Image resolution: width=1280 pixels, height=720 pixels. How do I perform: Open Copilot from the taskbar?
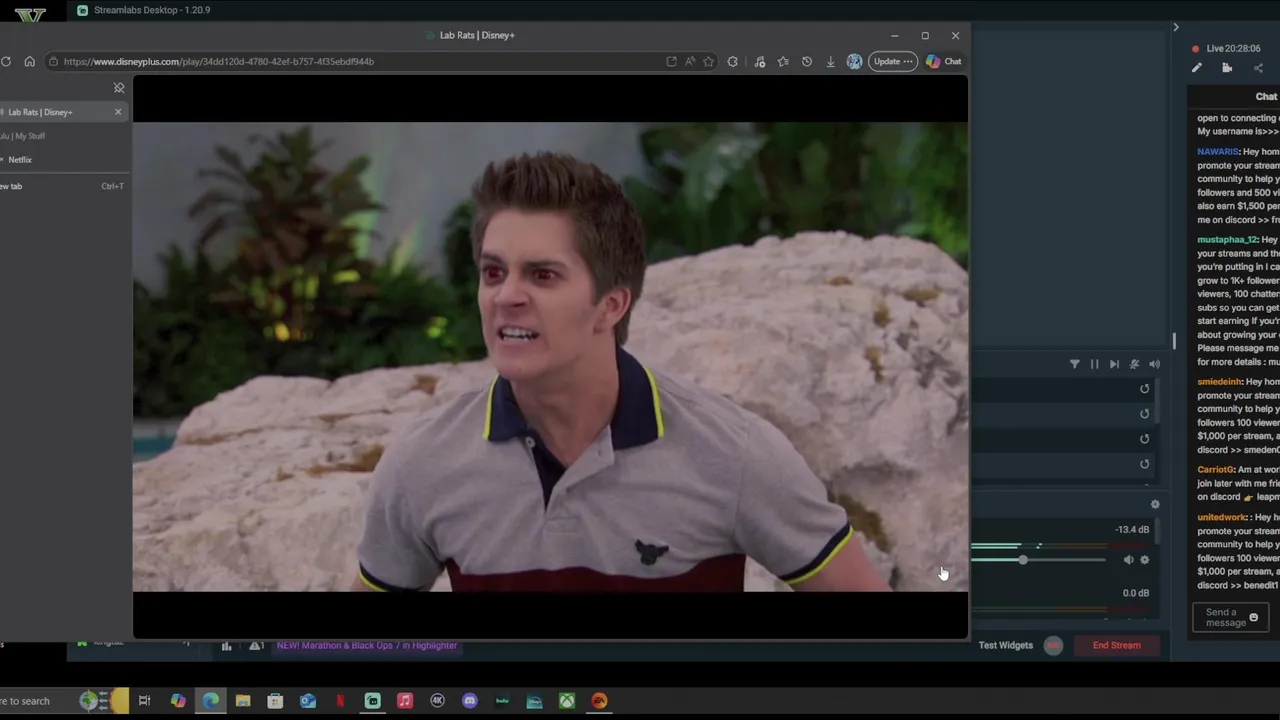point(178,701)
